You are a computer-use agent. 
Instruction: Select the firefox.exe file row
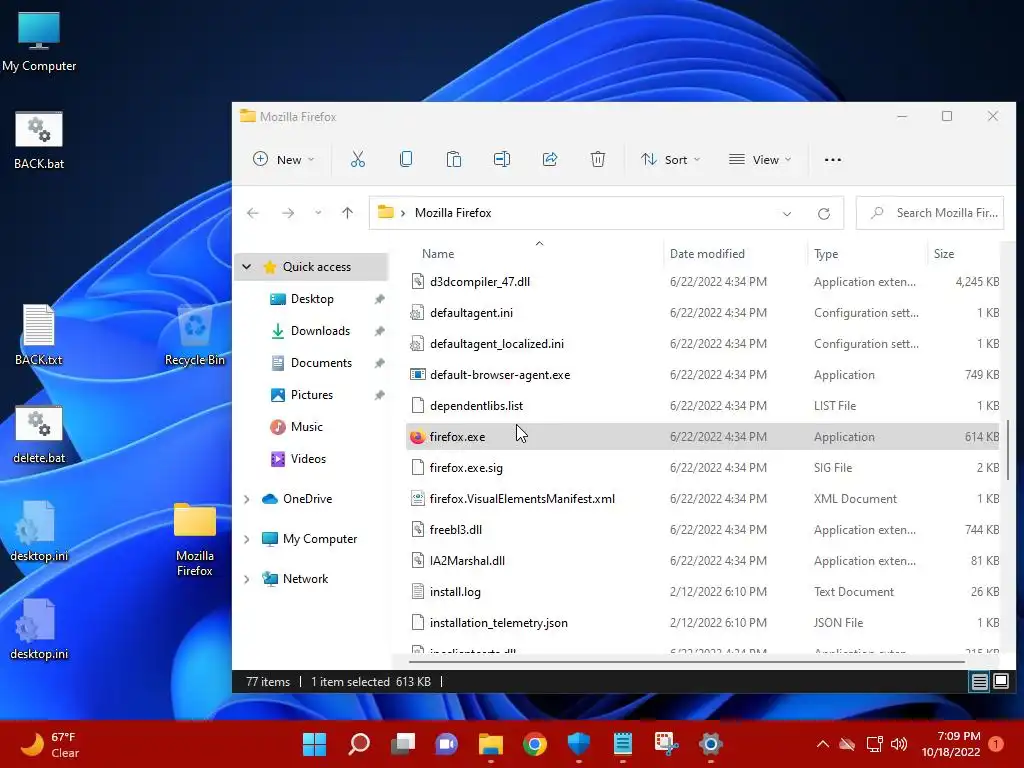(x=703, y=436)
